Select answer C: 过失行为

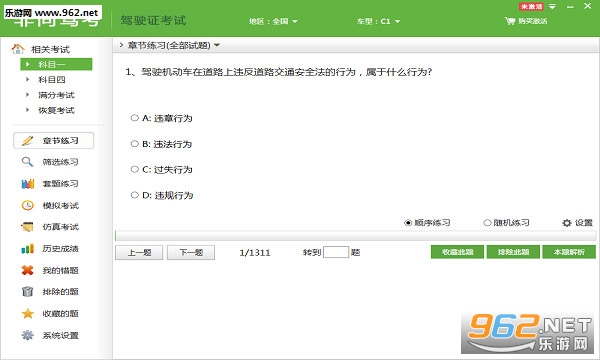pos(134,169)
